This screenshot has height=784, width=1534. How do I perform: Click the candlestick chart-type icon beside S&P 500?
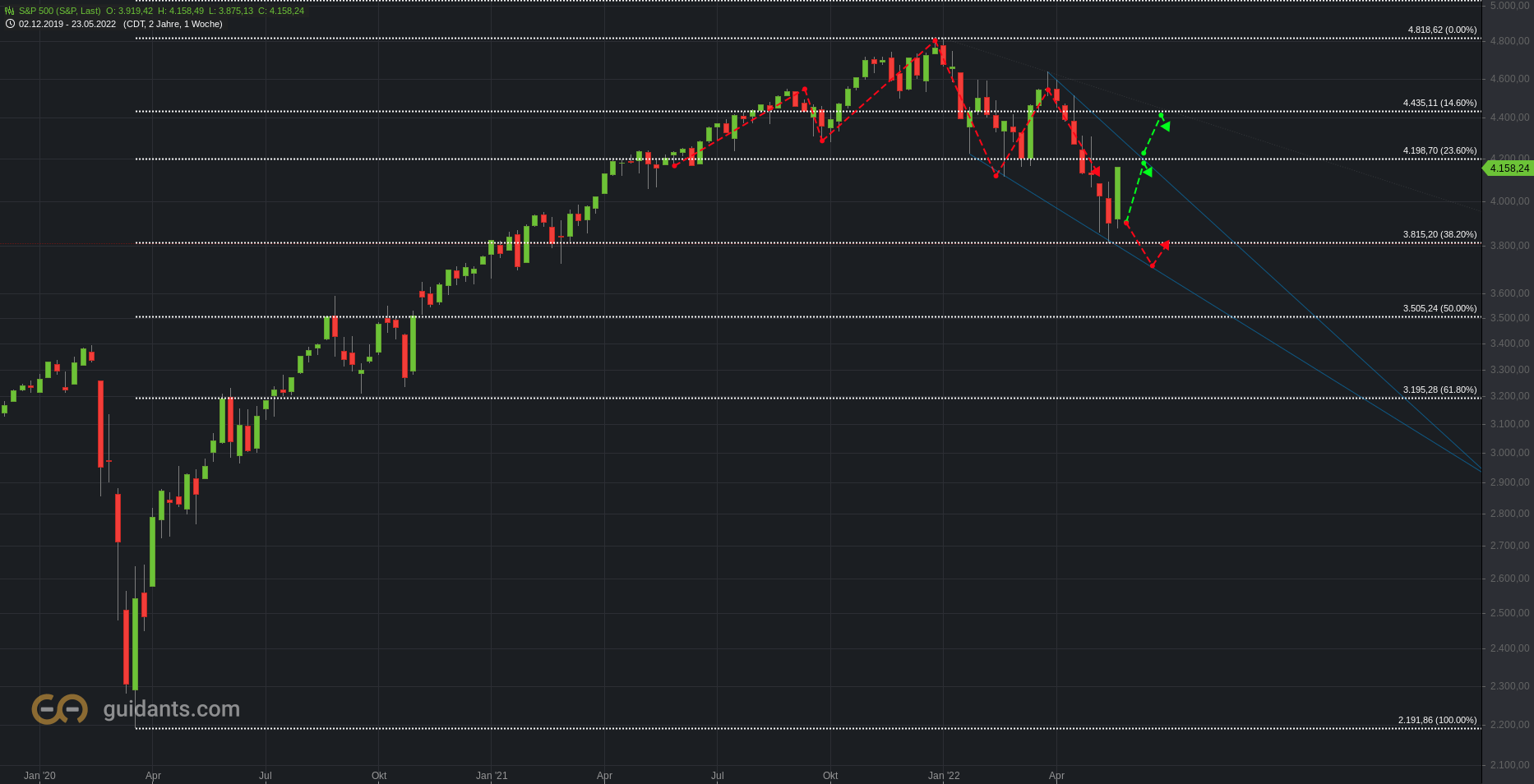(x=10, y=11)
